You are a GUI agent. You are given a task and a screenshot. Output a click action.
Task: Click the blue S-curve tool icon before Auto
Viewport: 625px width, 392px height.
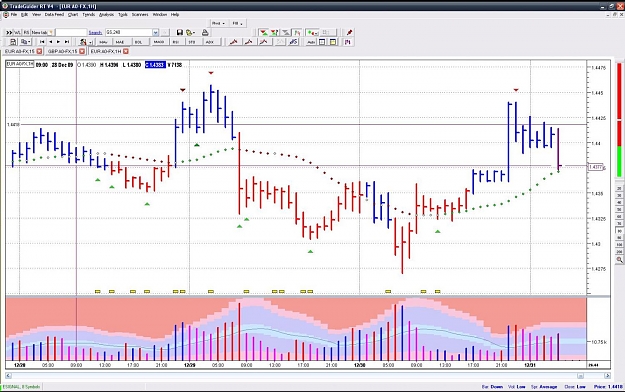(293, 42)
